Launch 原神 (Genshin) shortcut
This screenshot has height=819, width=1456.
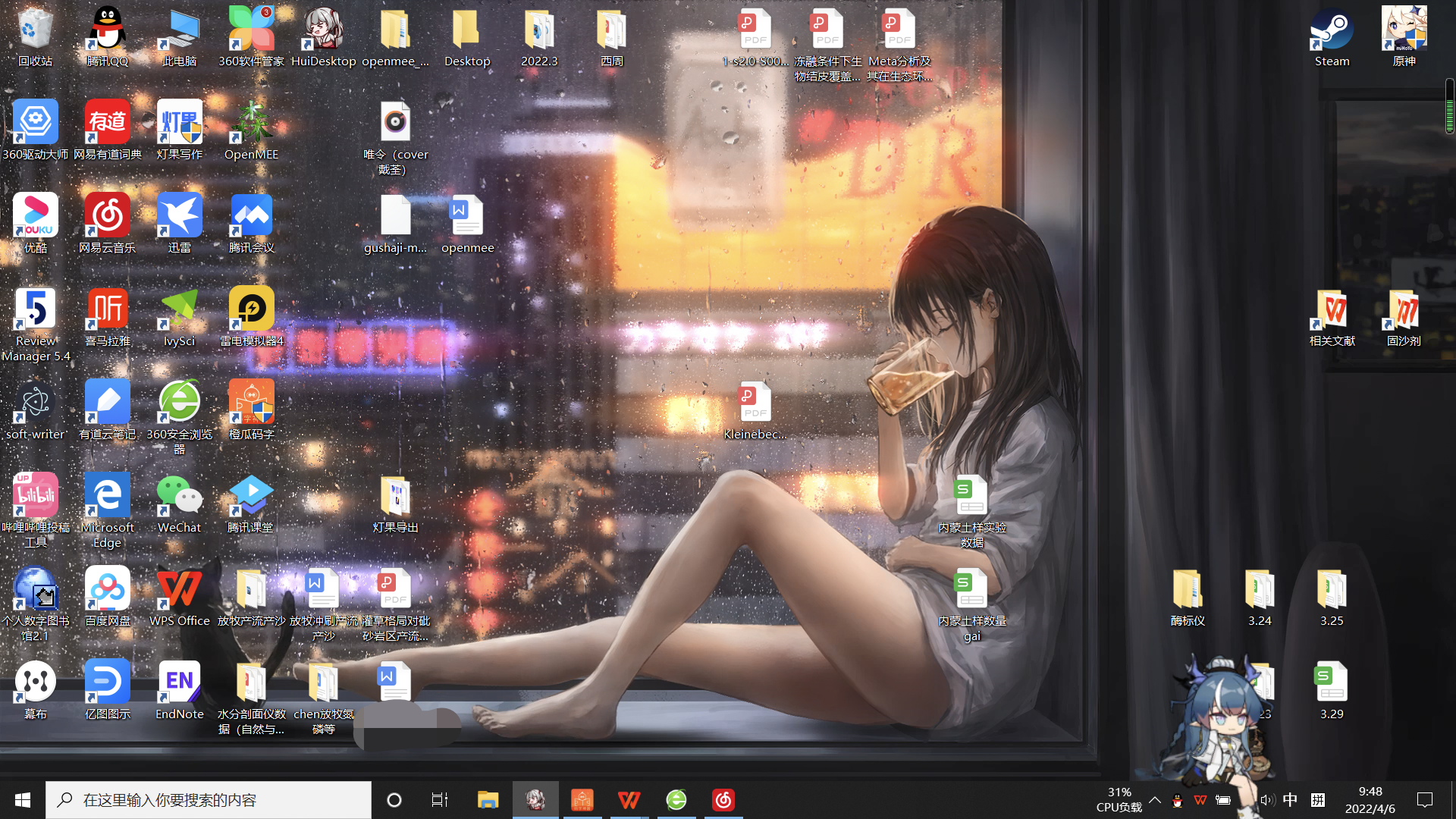(x=1404, y=37)
